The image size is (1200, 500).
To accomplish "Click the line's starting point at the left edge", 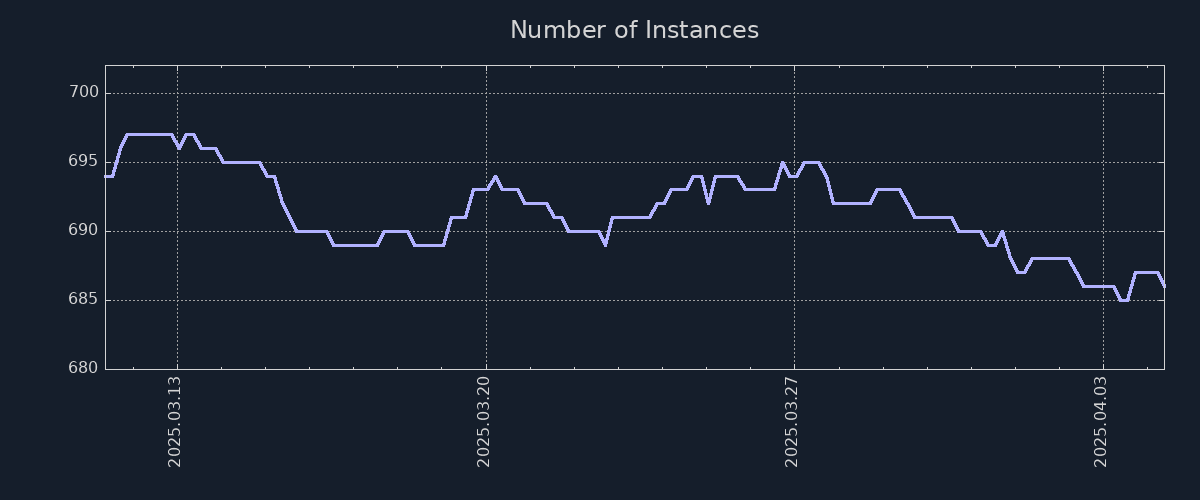I will pyautogui.click(x=106, y=176).
